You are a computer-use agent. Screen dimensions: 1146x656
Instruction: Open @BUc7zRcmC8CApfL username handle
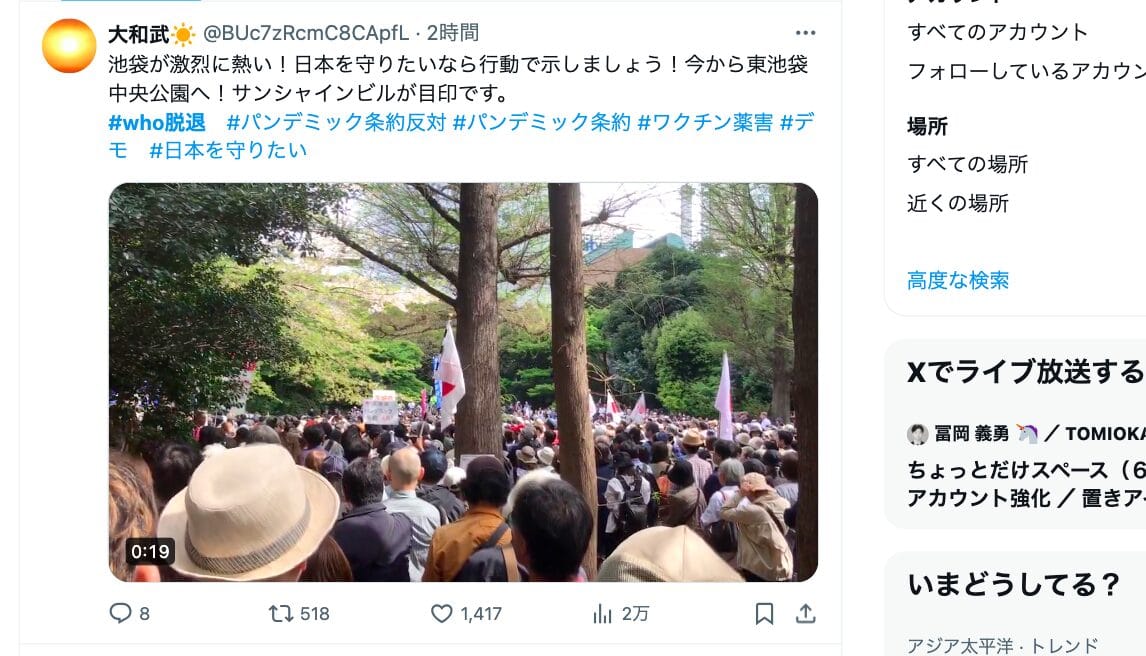click(x=306, y=33)
